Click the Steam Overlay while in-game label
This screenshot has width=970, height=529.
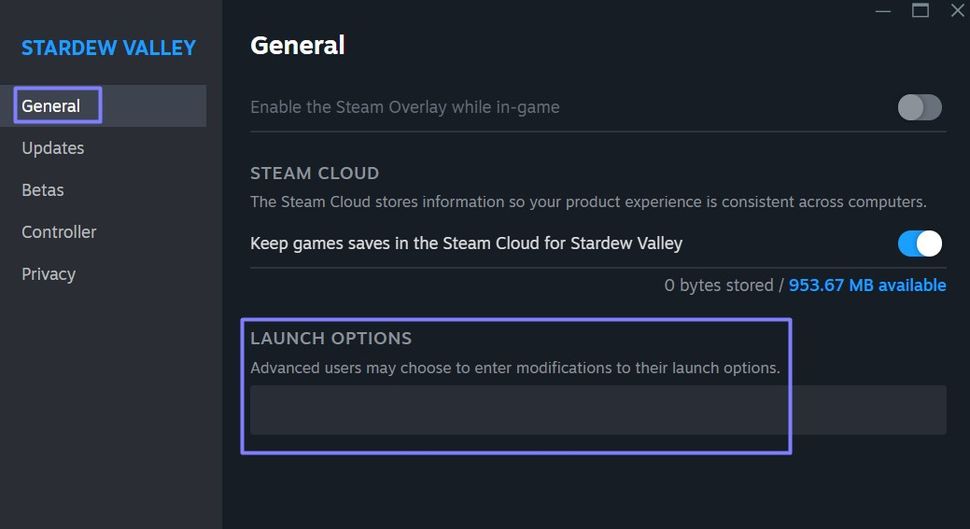coord(405,107)
